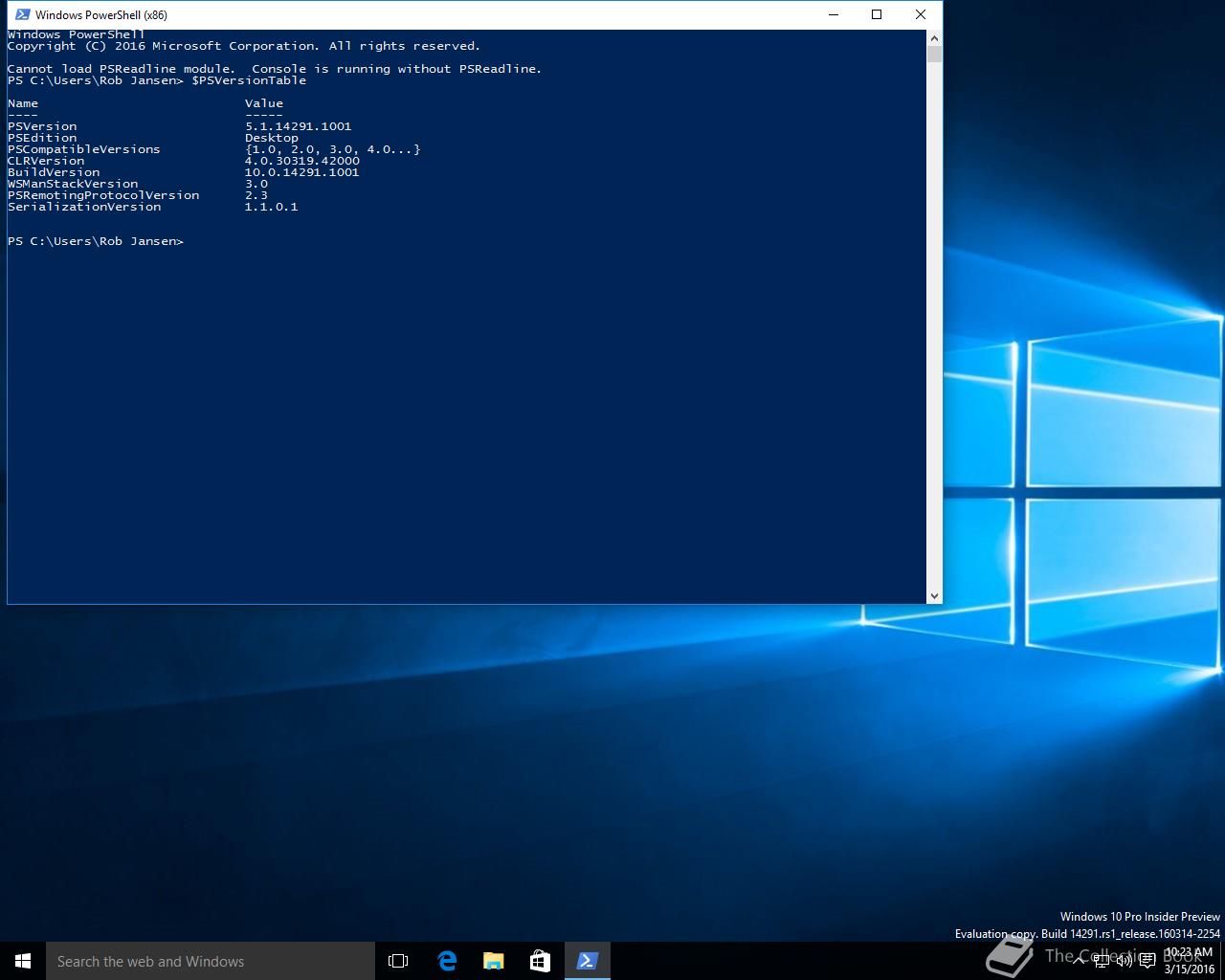Click the console scrollbar up arrow
The height and width of the screenshot is (980, 1225).
pos(934,37)
